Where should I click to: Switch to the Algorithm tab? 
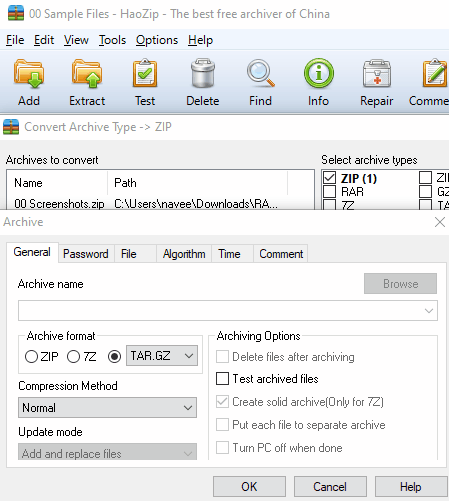point(184,254)
